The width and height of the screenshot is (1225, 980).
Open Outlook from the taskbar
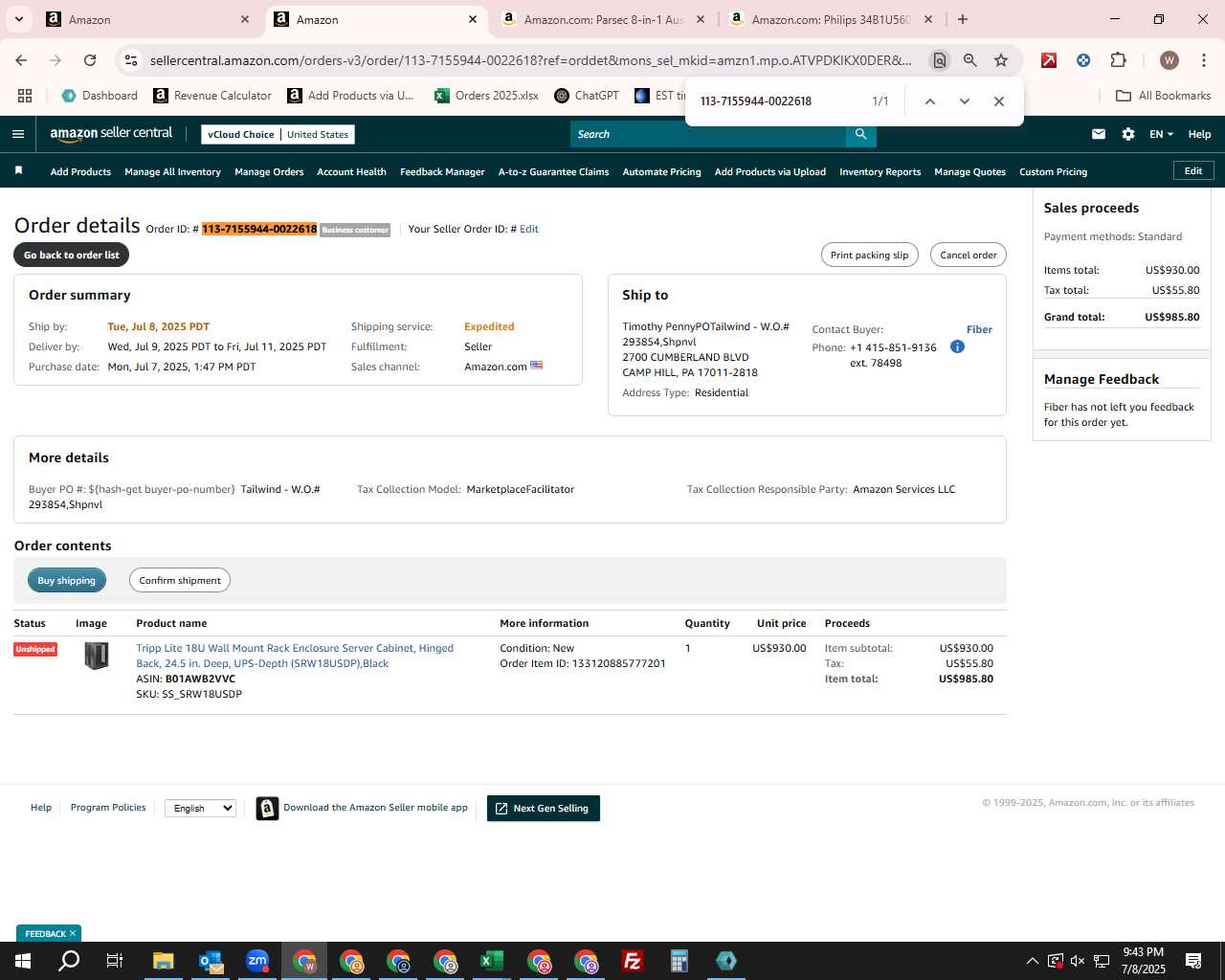[211, 961]
